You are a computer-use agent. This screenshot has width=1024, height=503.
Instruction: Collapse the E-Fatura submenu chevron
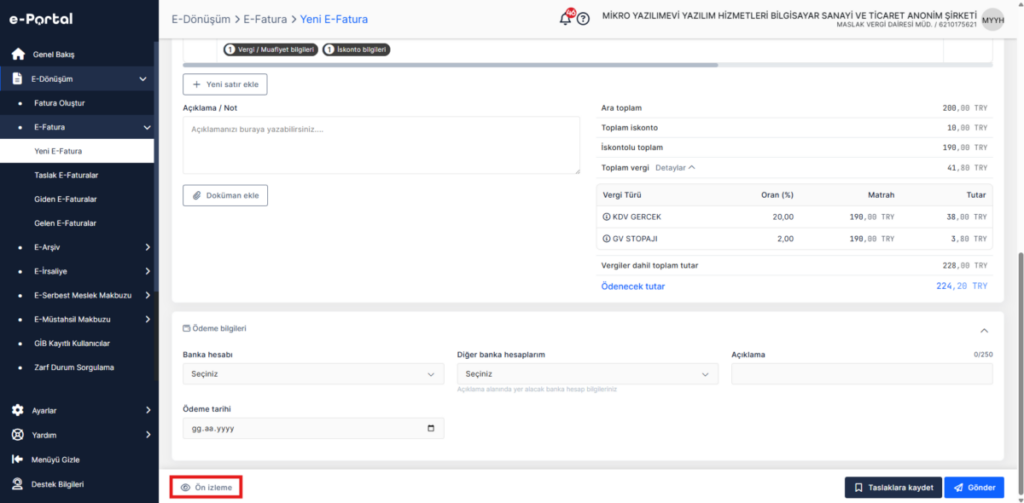coord(146,127)
